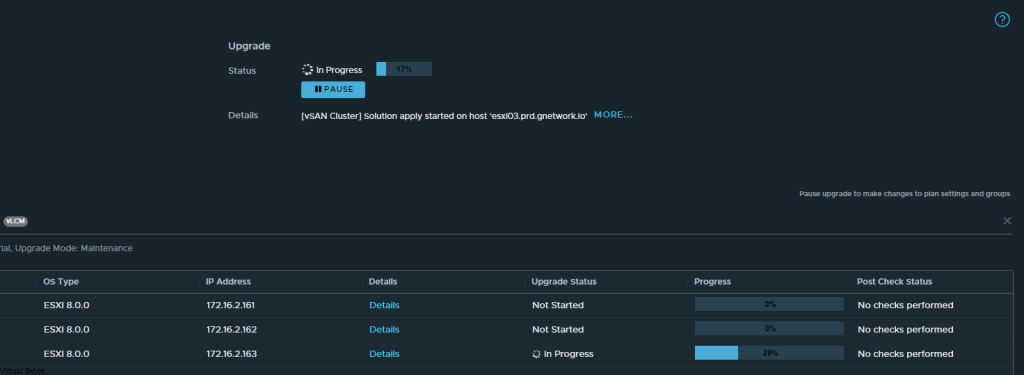Screen dimensions: 1024x375
Task: Select IP address 172.16.2.162 cell
Action: [231, 329]
